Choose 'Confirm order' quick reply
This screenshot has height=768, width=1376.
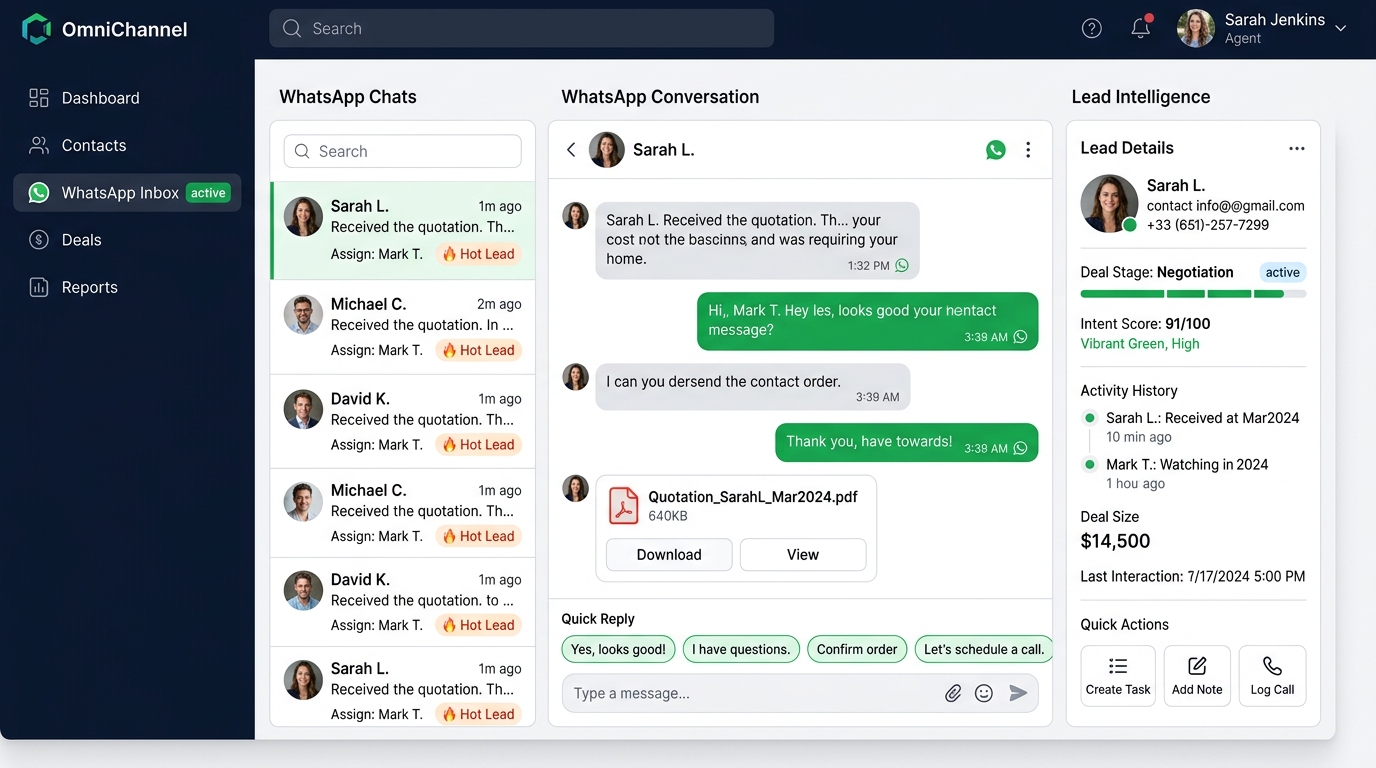[x=857, y=649]
